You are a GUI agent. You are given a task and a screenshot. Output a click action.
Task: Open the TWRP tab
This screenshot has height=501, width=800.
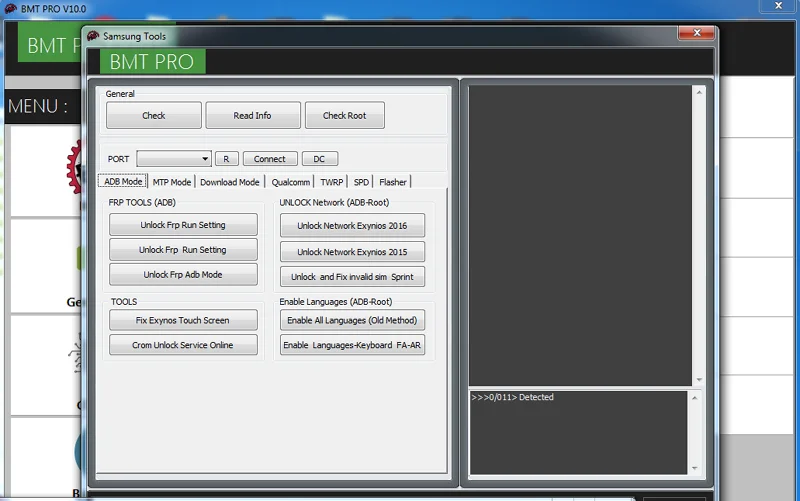point(332,182)
